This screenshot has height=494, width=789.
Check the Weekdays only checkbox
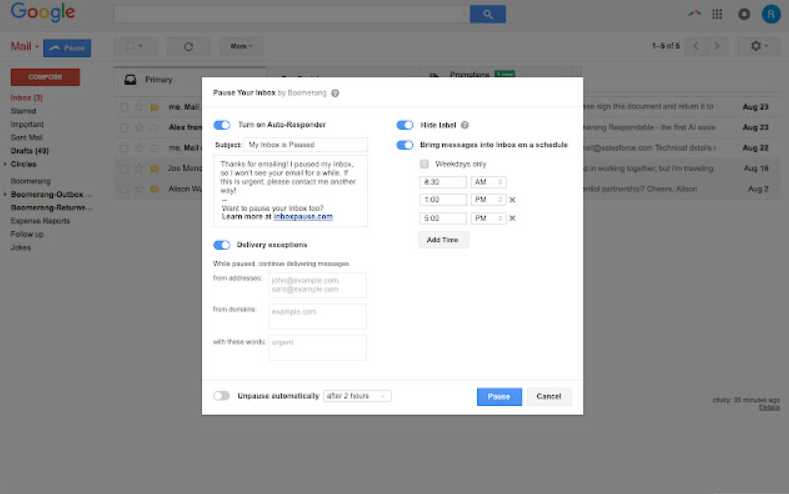424,164
